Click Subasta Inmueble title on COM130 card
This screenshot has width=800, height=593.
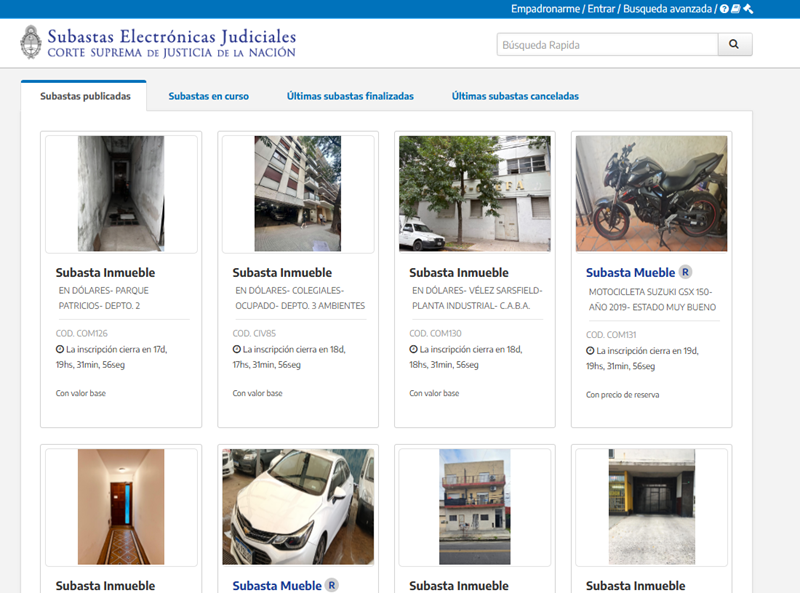tap(459, 273)
